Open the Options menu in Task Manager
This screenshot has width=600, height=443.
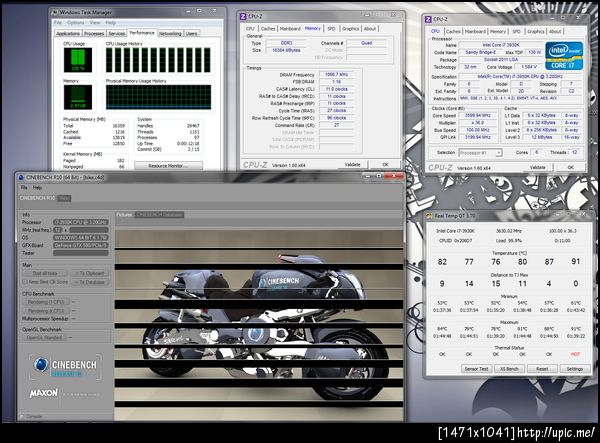point(75,23)
